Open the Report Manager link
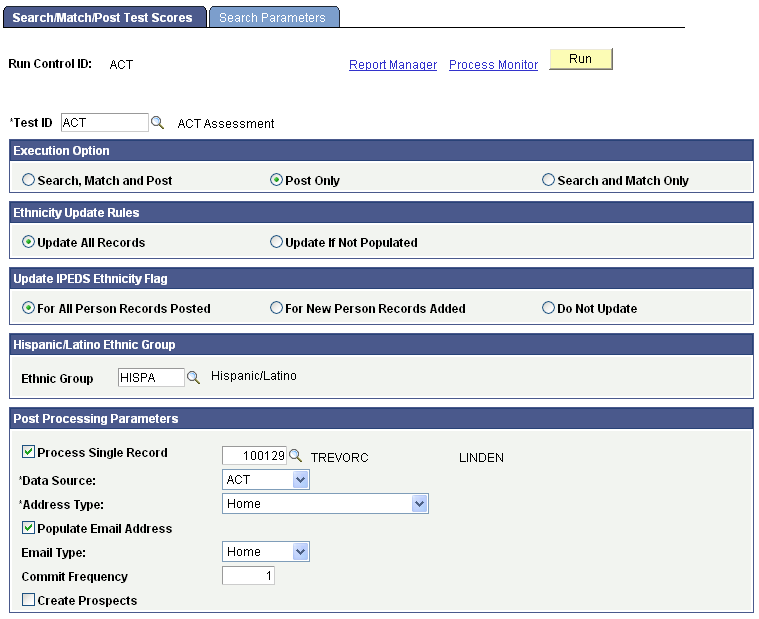This screenshot has width=759, height=619. coord(393,65)
